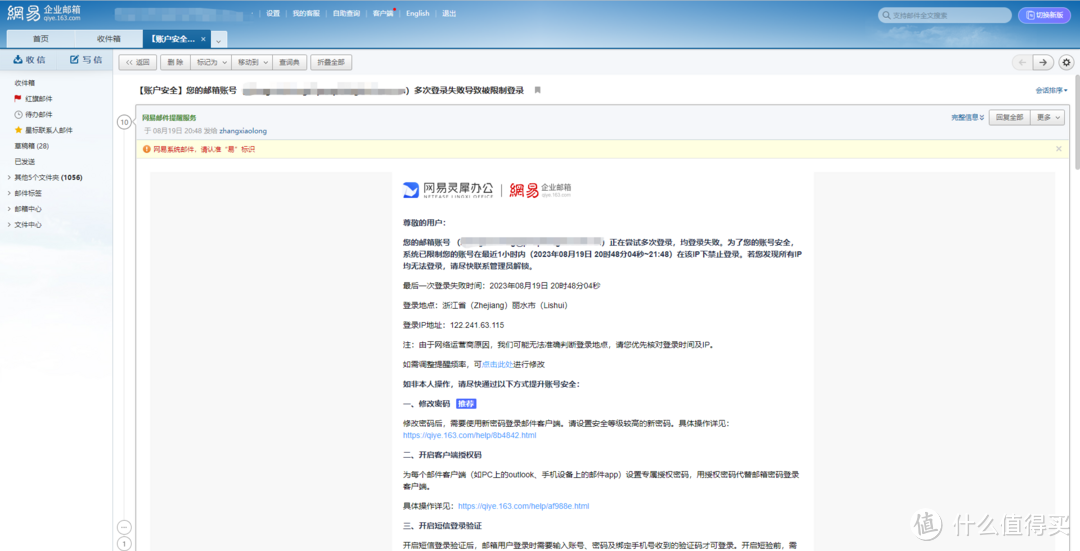This screenshot has width=1080, height=551.
Task: Click the 返回 back button
Action: coord(138,62)
